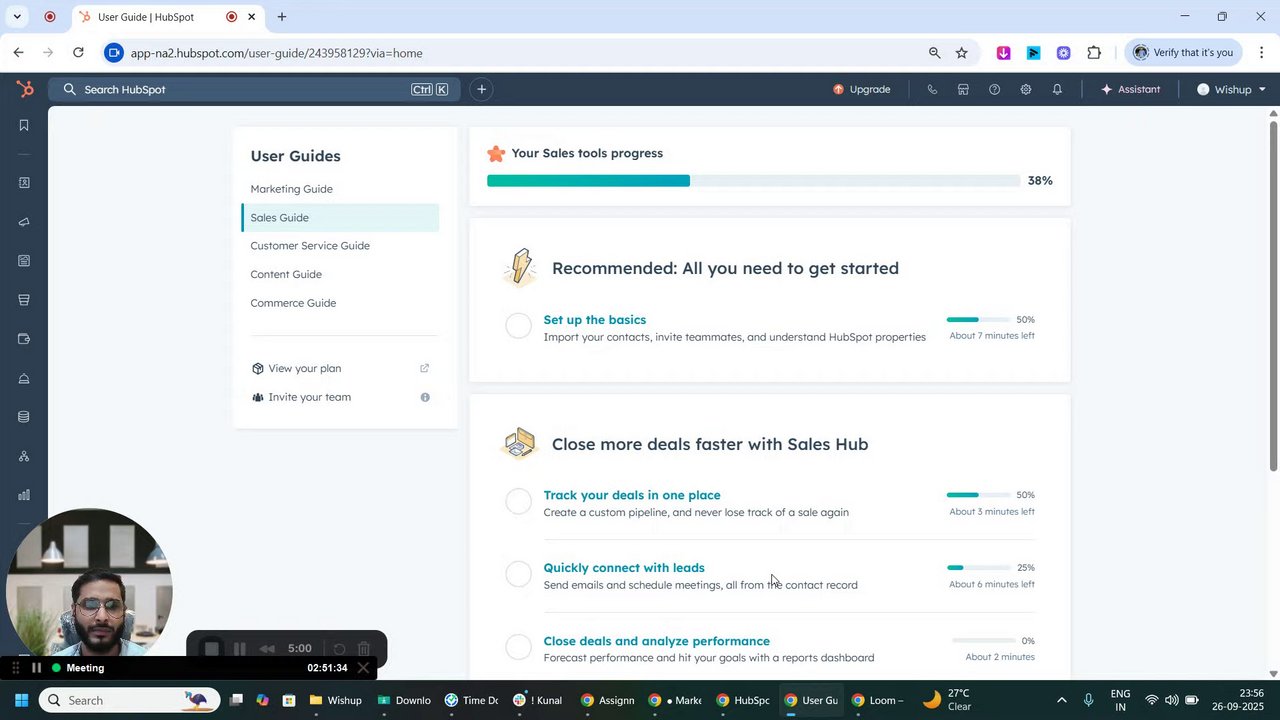Screen dimensions: 1280x720
Task: Click the browser address bar URL
Action: pyautogui.click(x=276, y=53)
